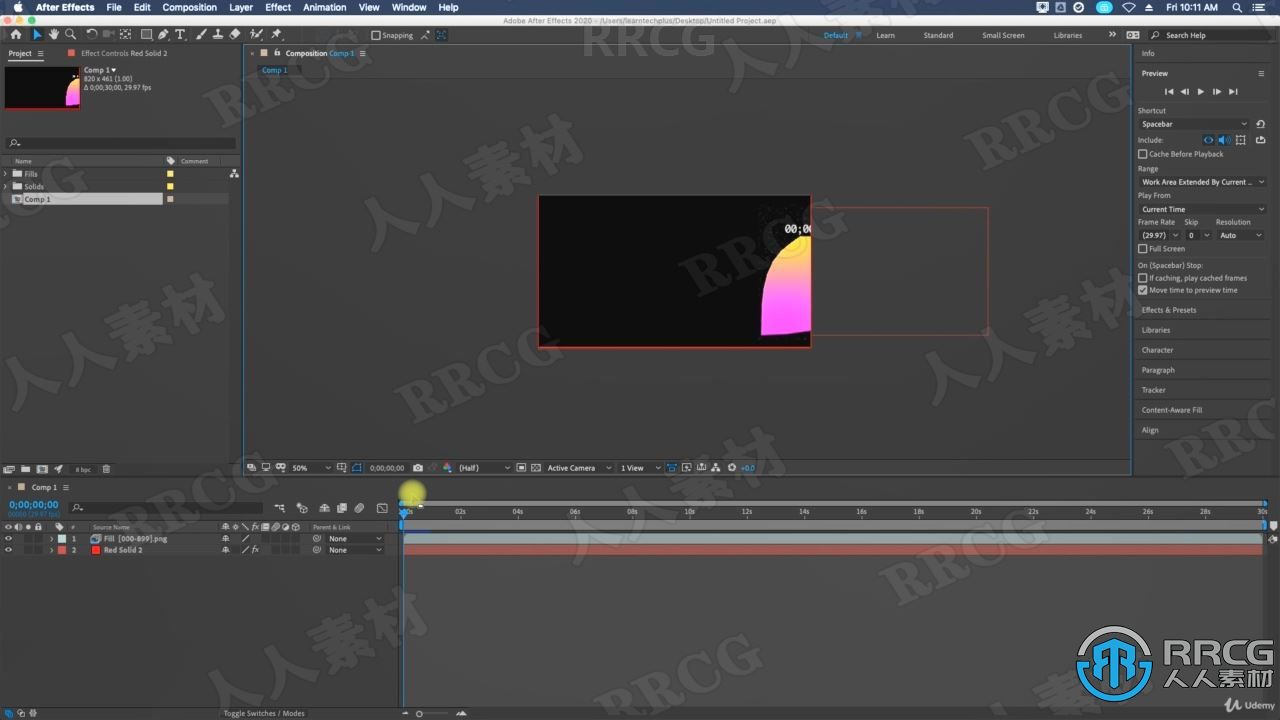The height and width of the screenshot is (720, 1280).
Task: Reset the preview shortcut settings icon
Action: click(x=1260, y=124)
